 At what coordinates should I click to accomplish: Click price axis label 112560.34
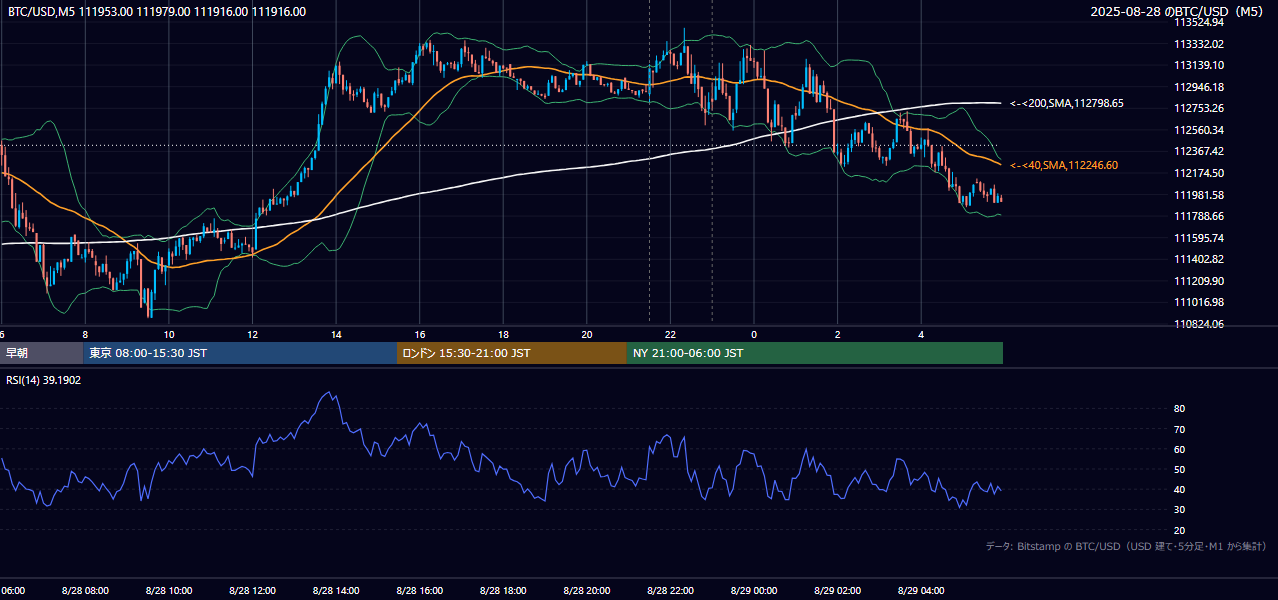point(1200,130)
